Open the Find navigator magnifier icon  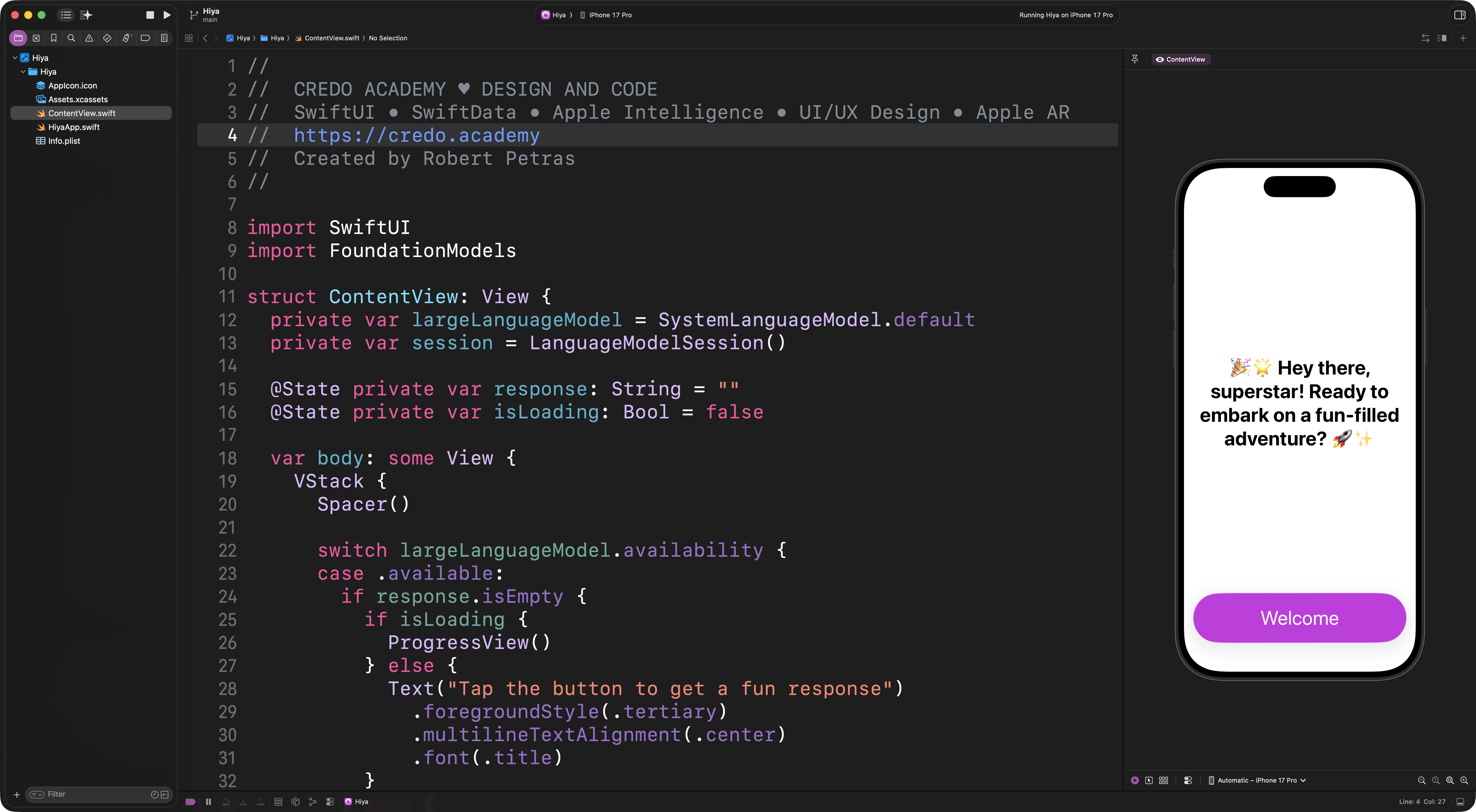(x=71, y=38)
